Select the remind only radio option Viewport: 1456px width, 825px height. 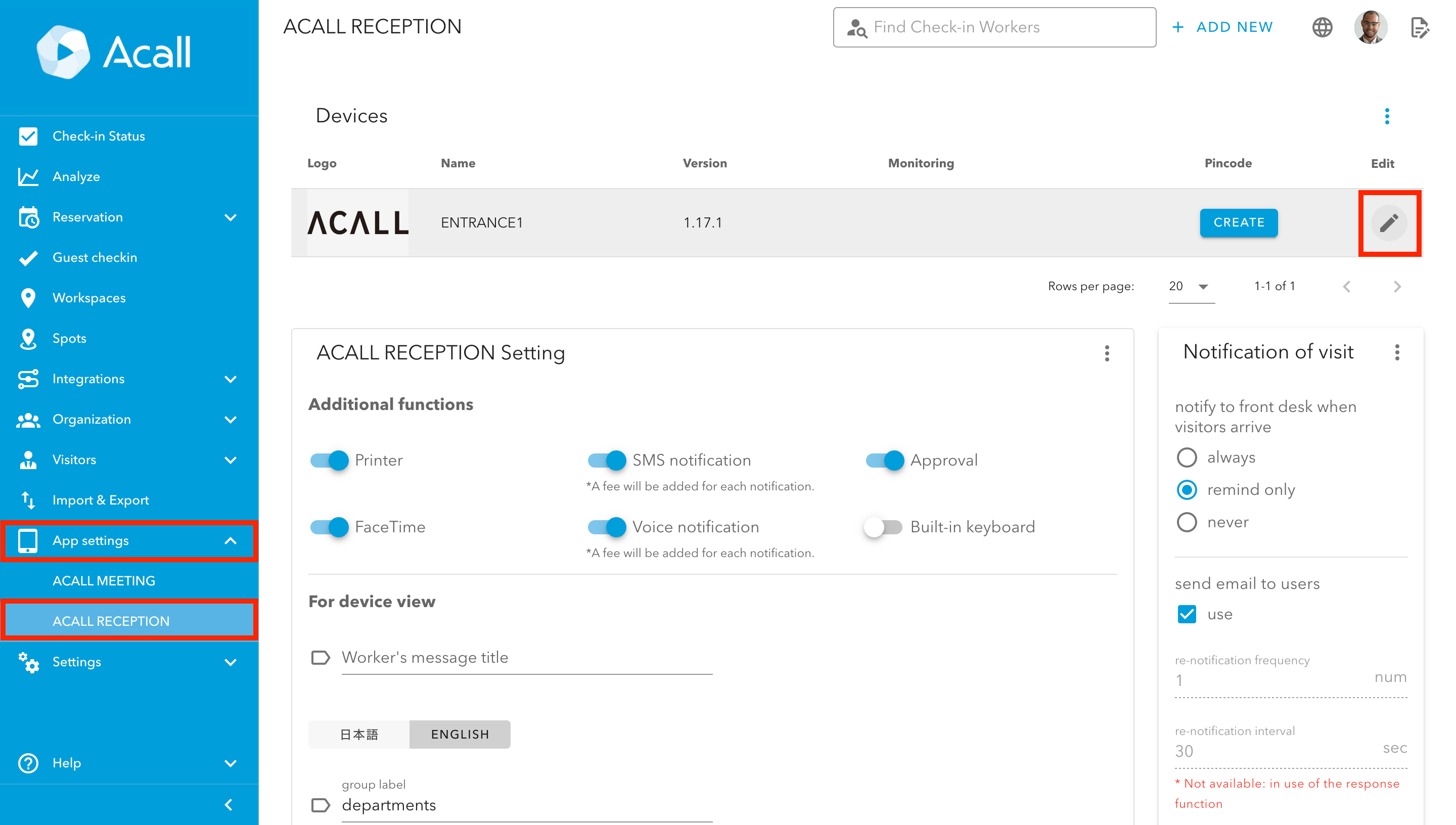pos(1187,489)
